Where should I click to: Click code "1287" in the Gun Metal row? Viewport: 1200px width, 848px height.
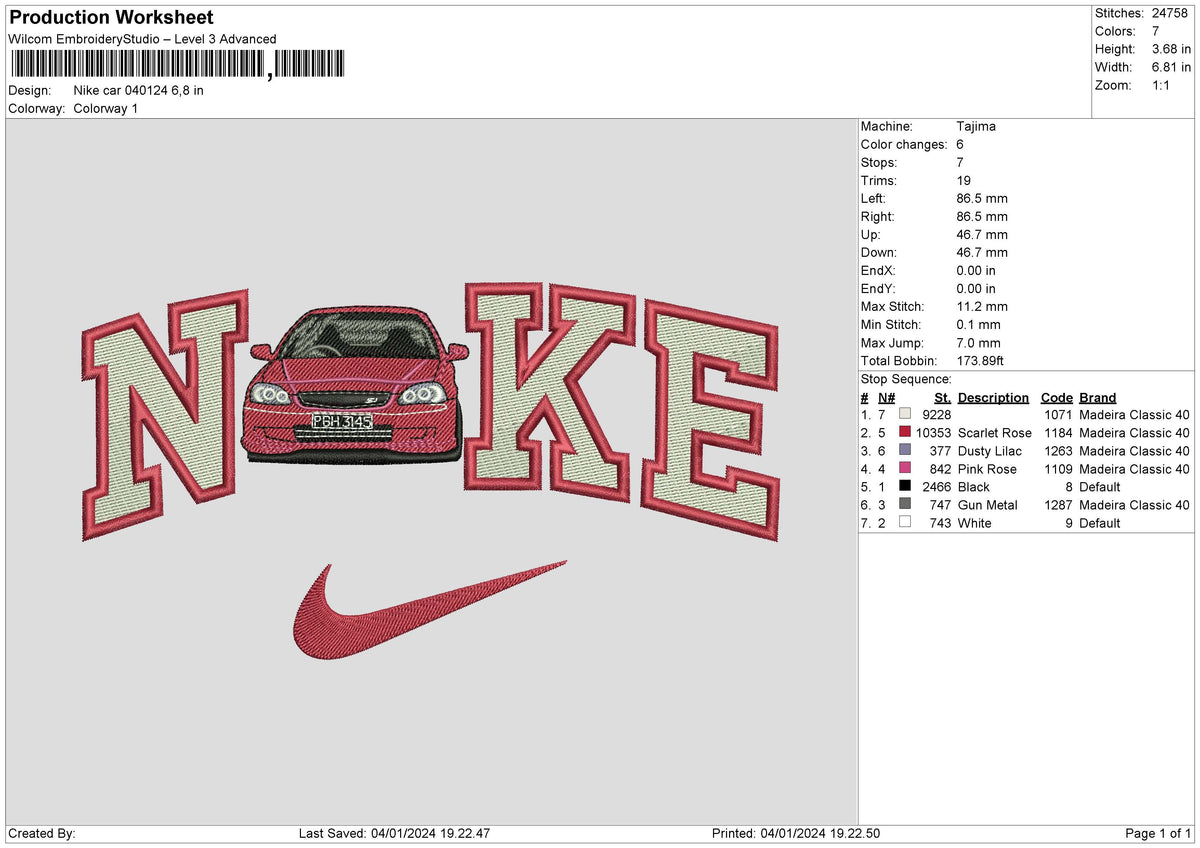(1058, 504)
